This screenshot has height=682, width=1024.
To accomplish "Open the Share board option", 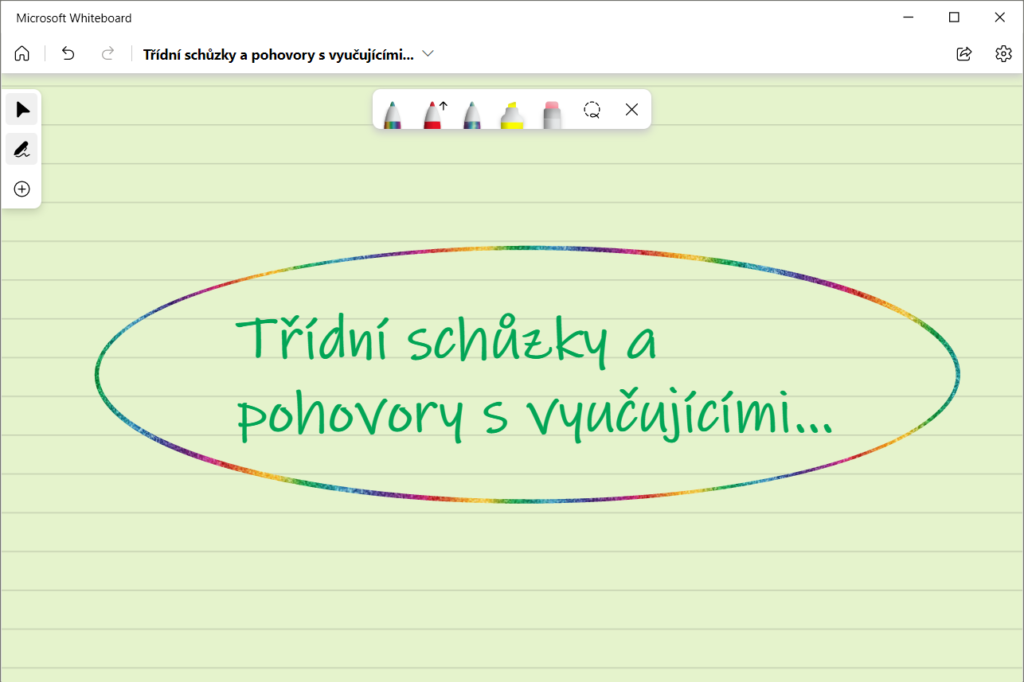I will tap(964, 54).
